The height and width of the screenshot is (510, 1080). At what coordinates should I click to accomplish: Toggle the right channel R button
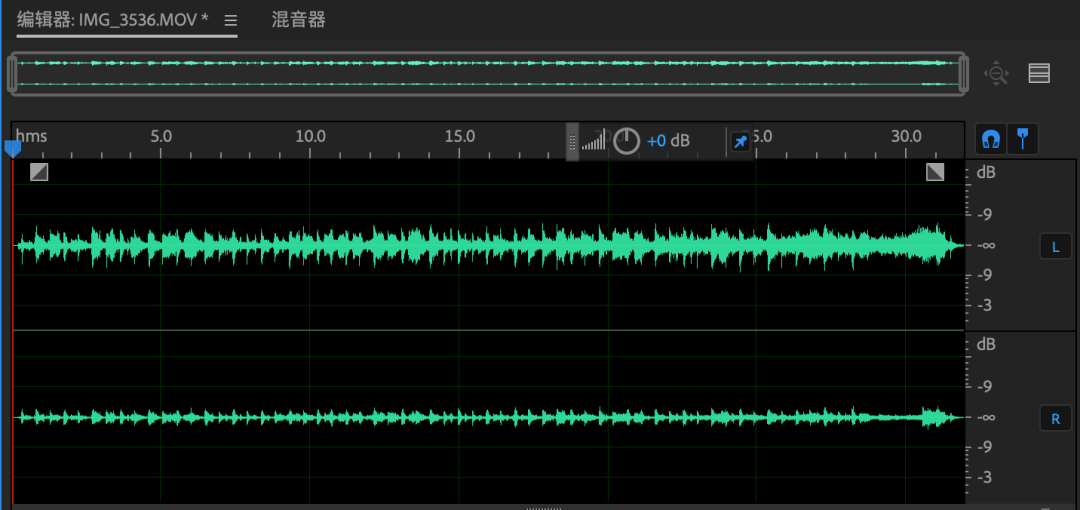[x=1055, y=418]
